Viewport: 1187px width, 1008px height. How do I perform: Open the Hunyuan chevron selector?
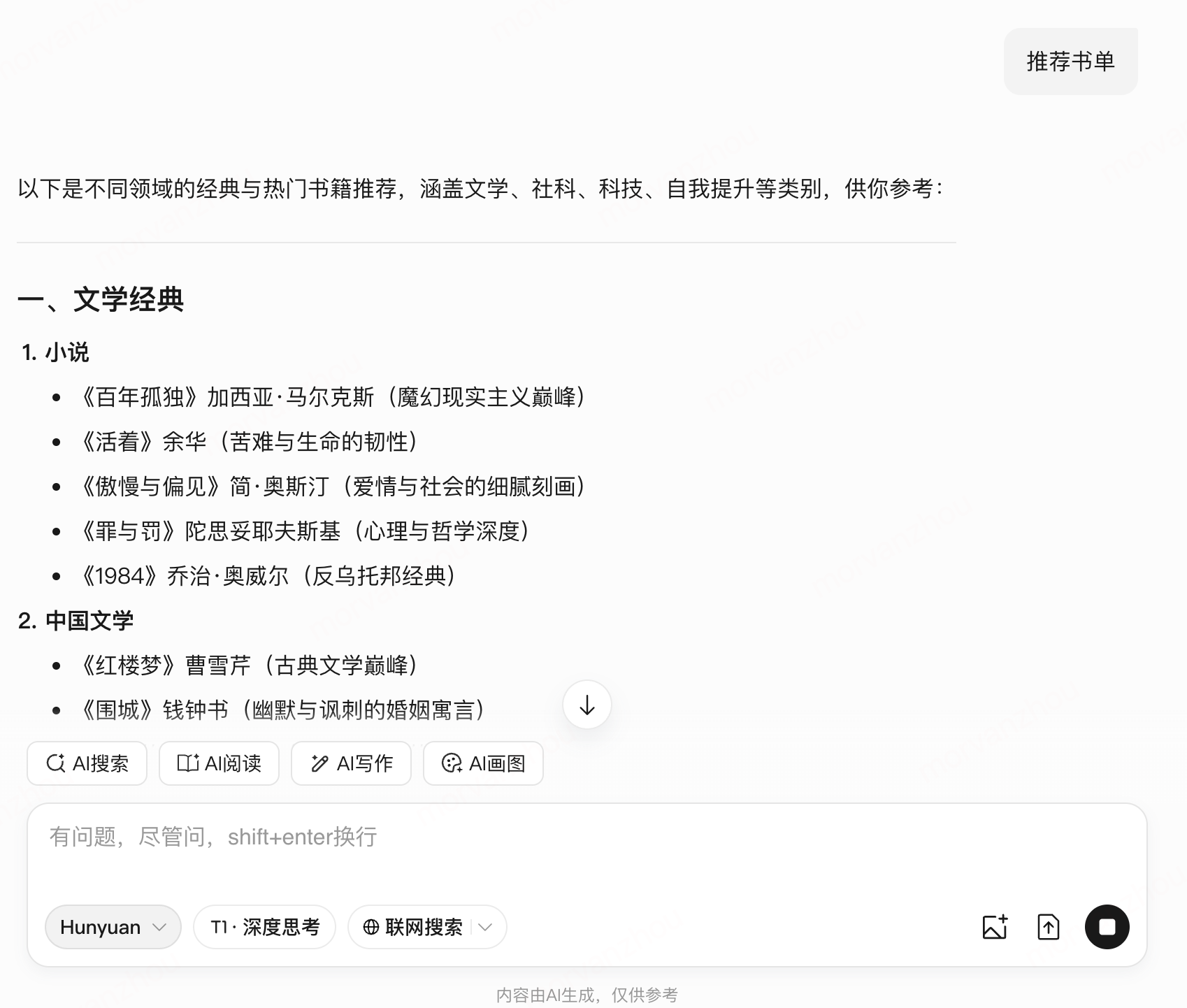[x=159, y=927]
